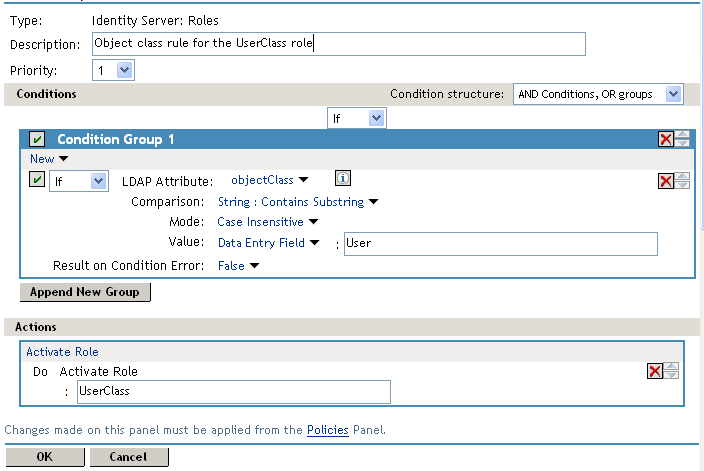Move the LDAP condition row down
This screenshot has width=704, height=471.
coord(683,186)
